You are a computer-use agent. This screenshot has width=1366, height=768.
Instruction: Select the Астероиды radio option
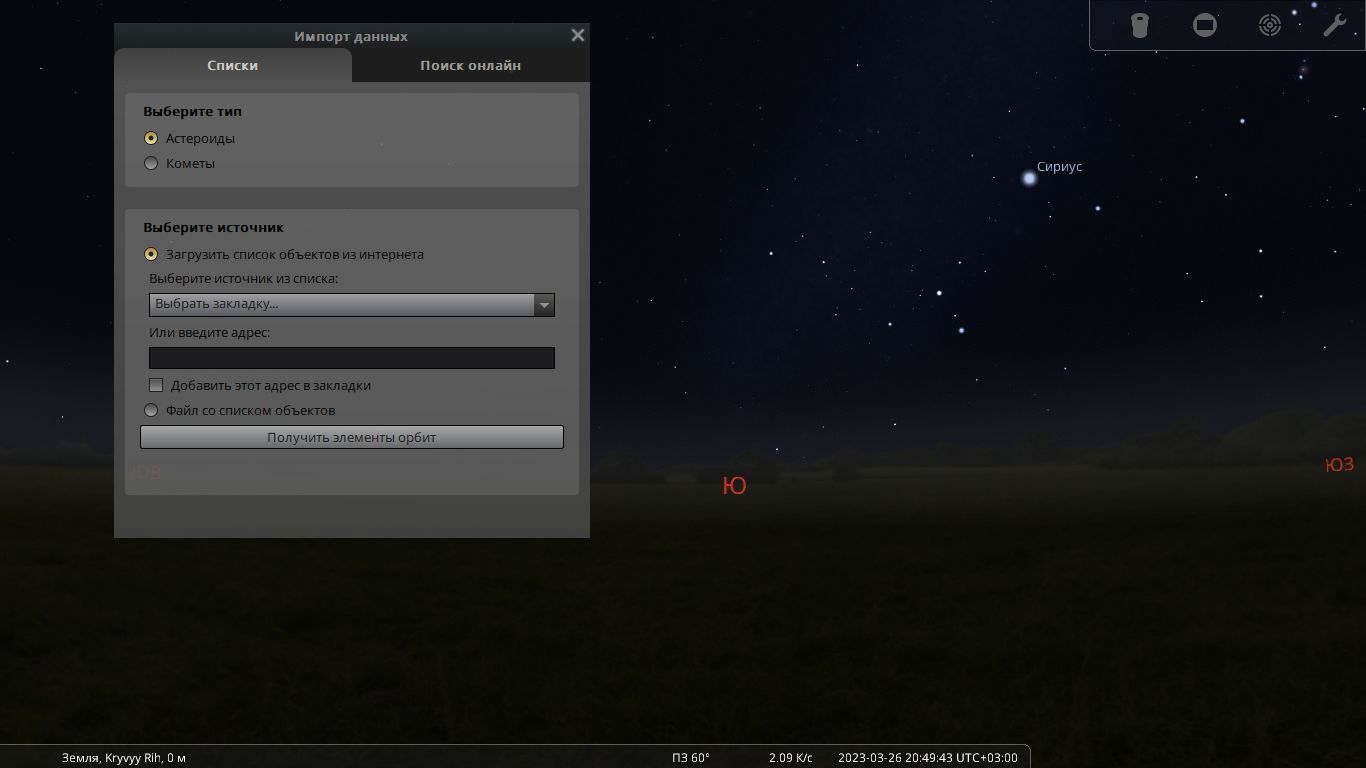click(x=151, y=138)
